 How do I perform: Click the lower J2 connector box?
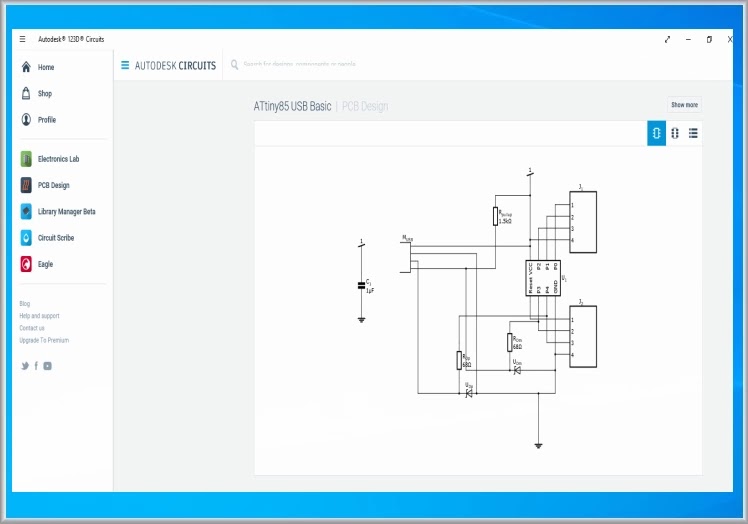(x=583, y=336)
